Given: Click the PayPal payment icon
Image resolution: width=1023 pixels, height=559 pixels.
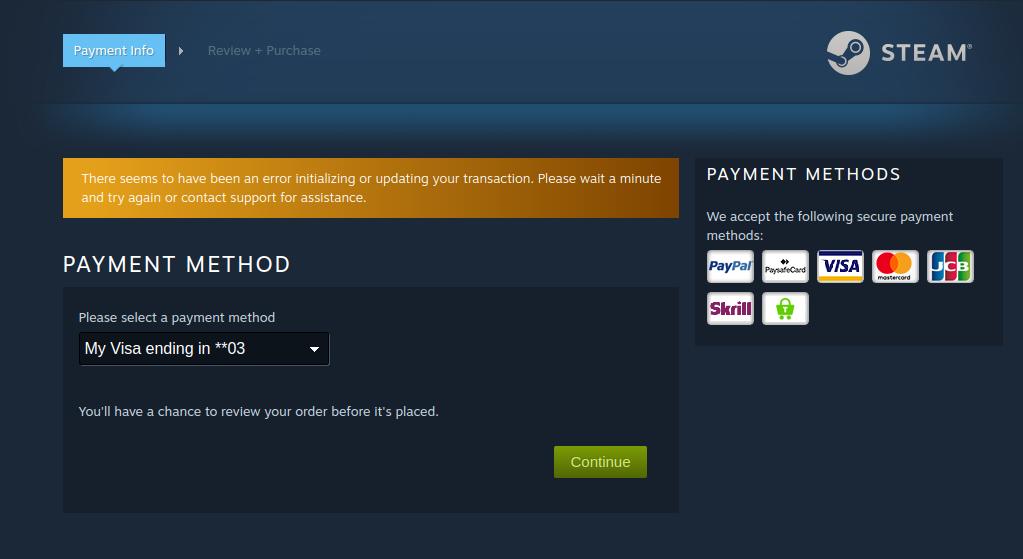Looking at the screenshot, I should click(730, 266).
